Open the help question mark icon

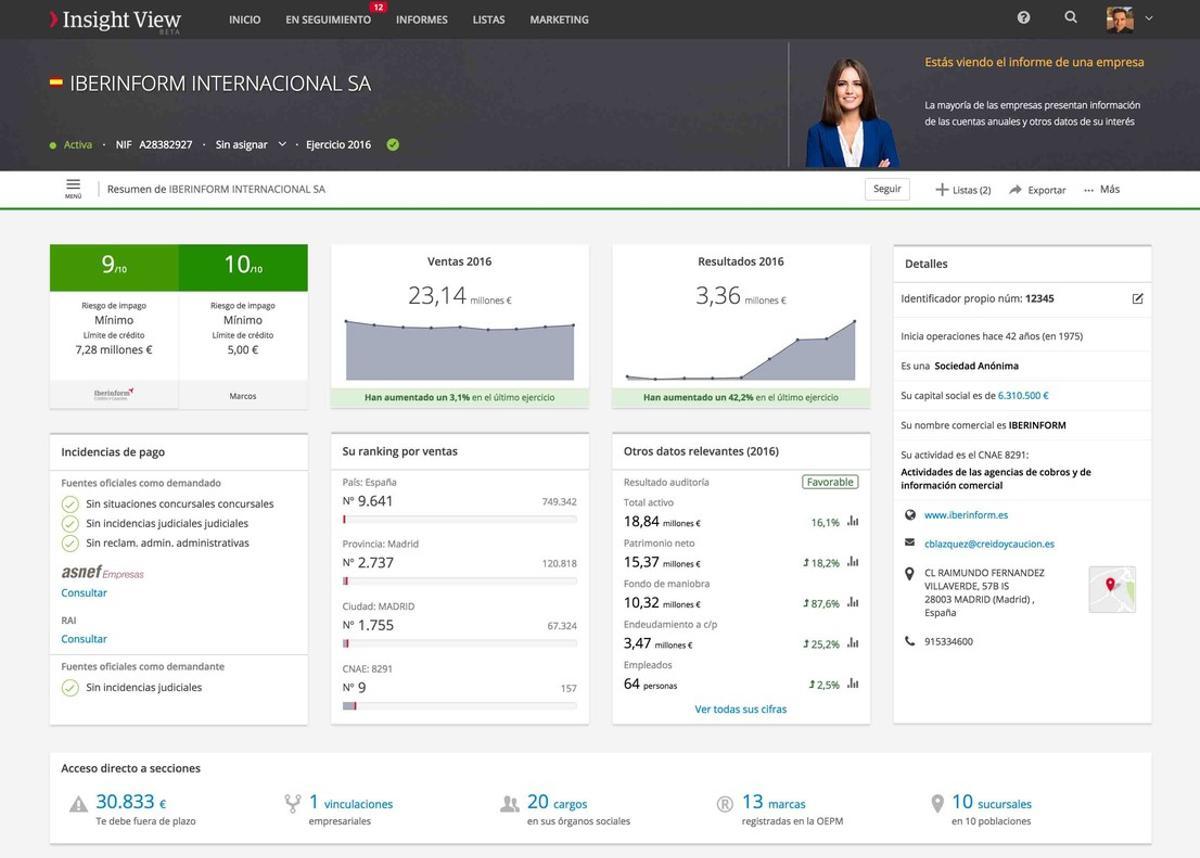click(x=1023, y=17)
